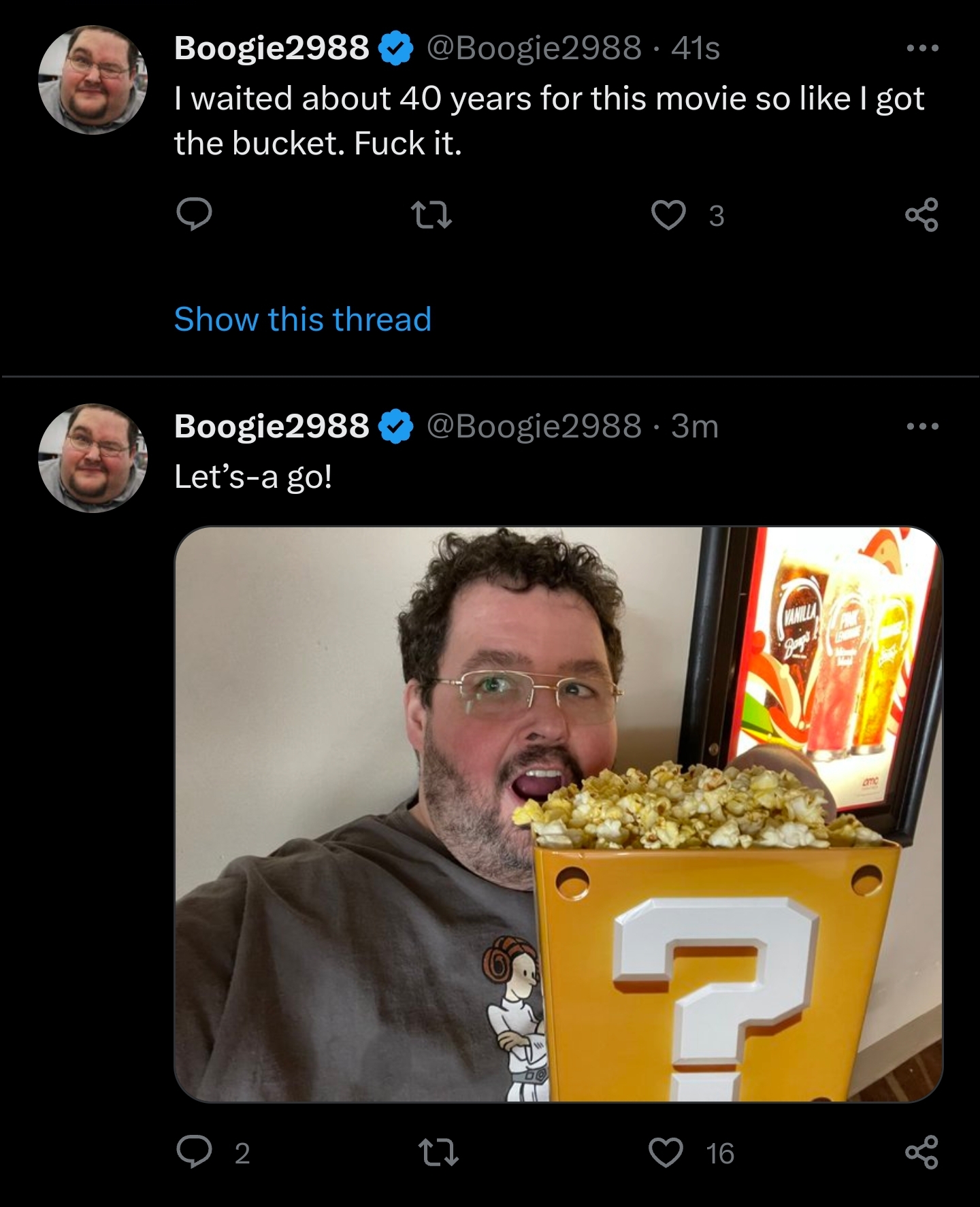Open Boogie2988 avatar on top tweet
The image size is (980, 1207).
pyautogui.click(x=93, y=80)
